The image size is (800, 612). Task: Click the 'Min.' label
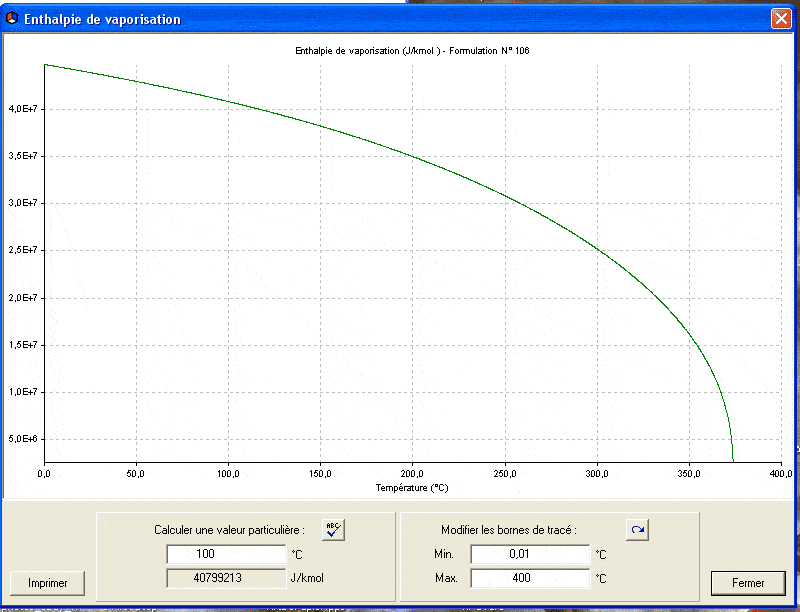coord(444,554)
